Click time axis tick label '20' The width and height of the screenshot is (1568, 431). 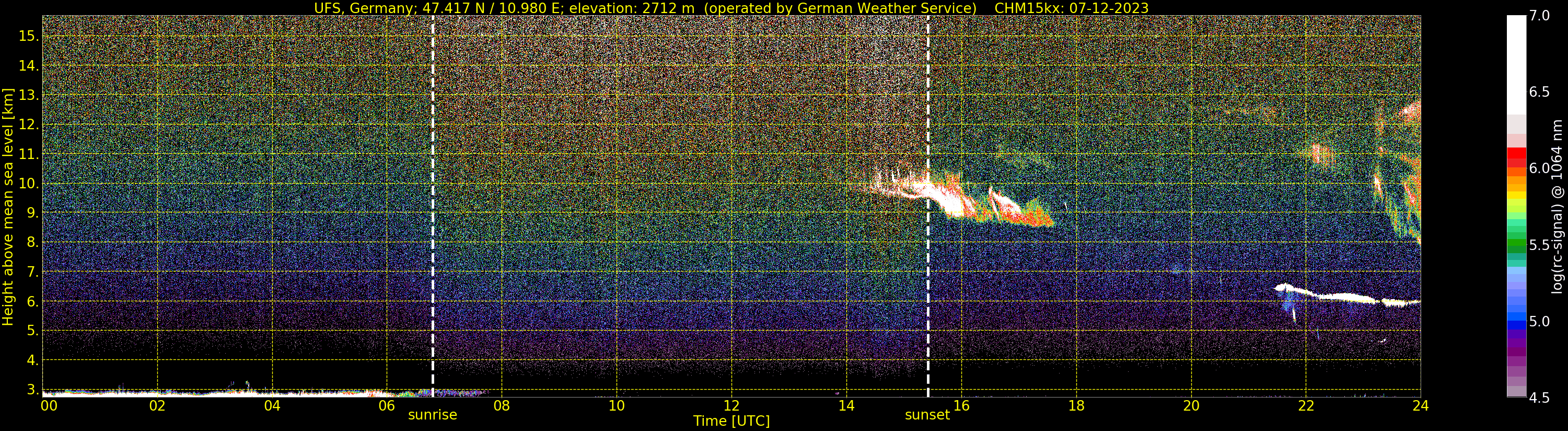coord(1191,406)
